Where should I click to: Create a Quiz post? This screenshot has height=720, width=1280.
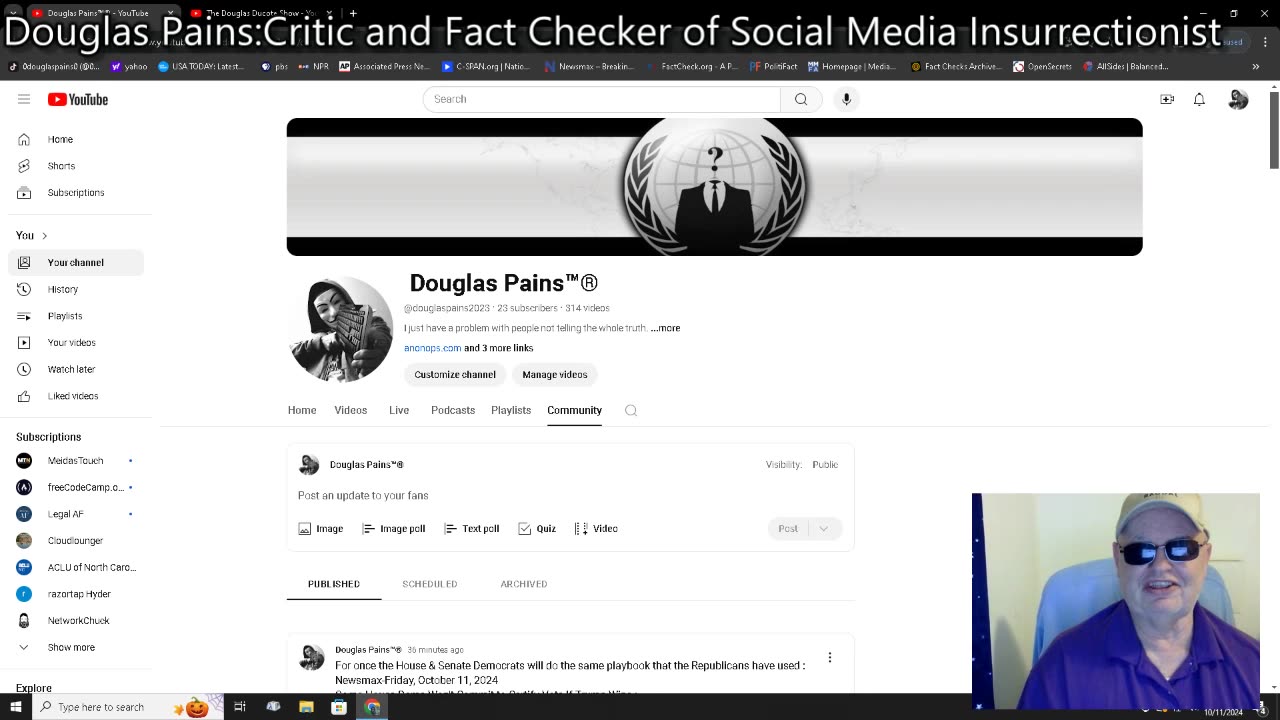point(537,528)
